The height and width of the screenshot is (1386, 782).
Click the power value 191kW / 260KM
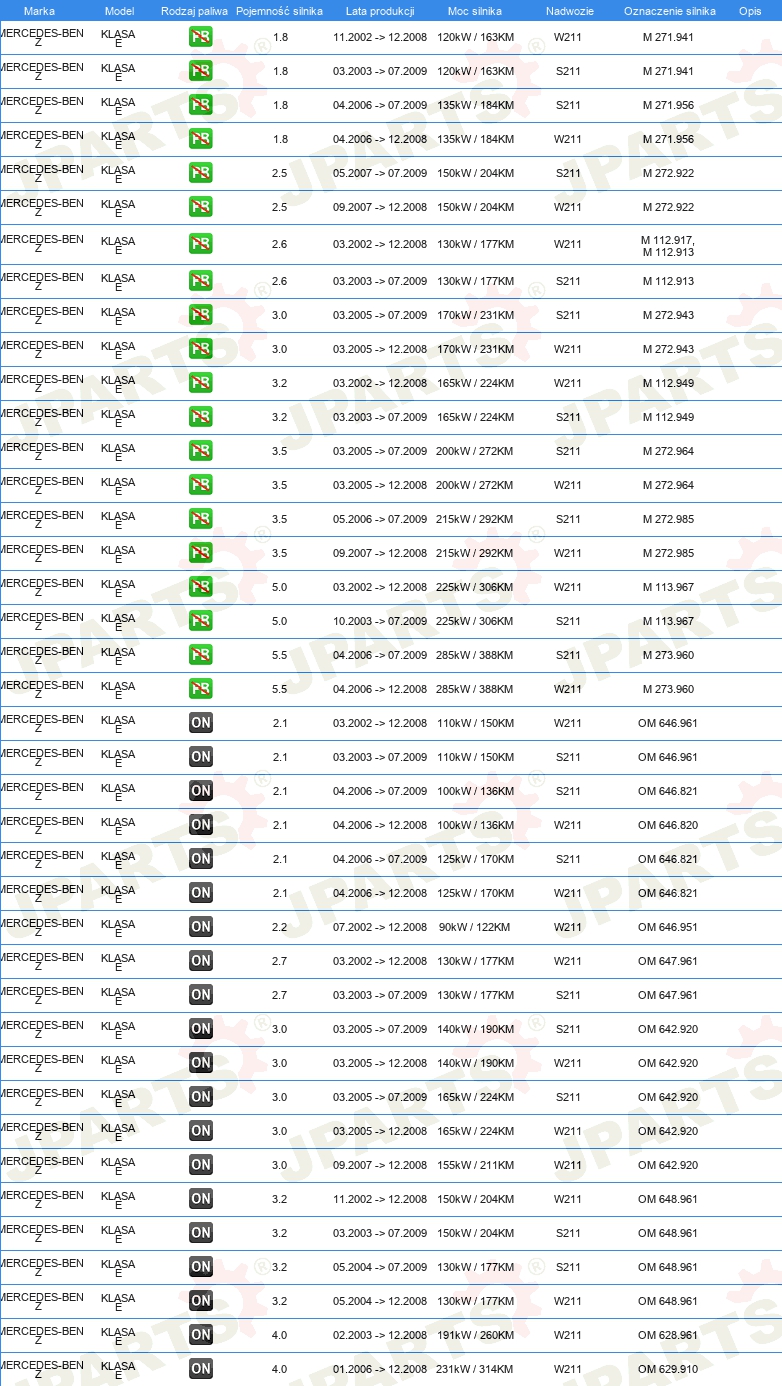point(475,1336)
